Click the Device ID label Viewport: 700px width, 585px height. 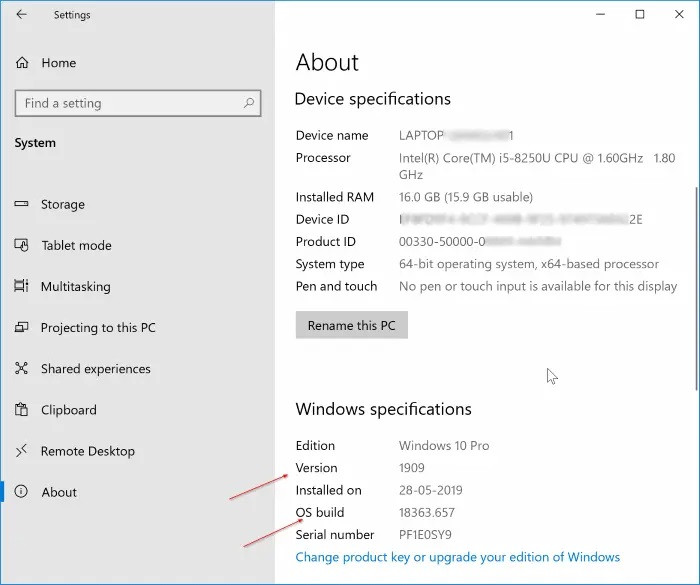click(322, 219)
